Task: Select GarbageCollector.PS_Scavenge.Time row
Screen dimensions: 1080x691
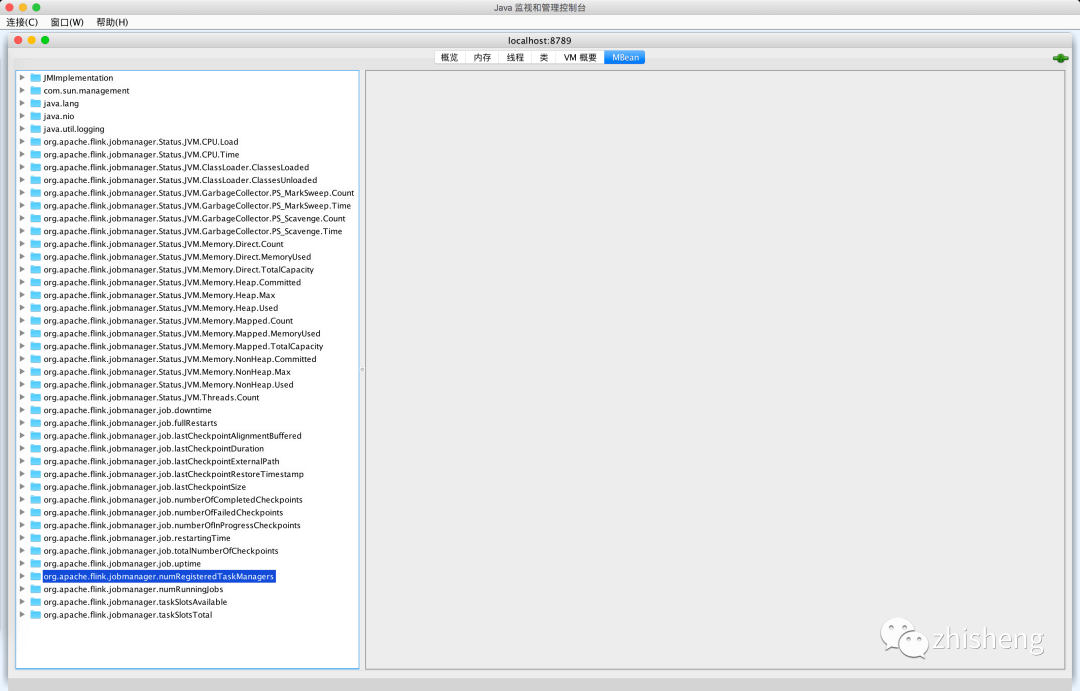Action: click(x=193, y=231)
